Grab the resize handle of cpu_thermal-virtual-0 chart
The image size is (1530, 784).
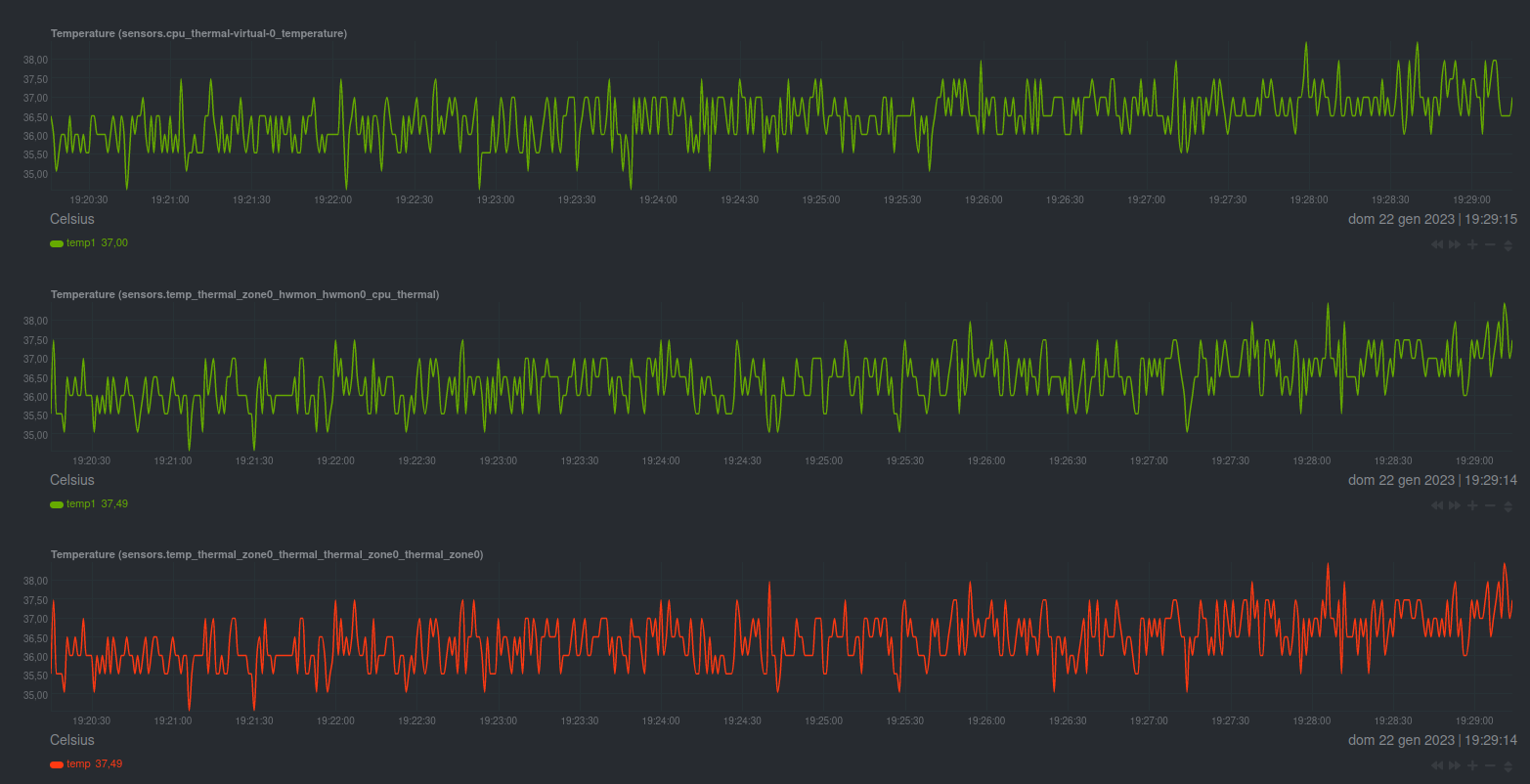(1508, 245)
